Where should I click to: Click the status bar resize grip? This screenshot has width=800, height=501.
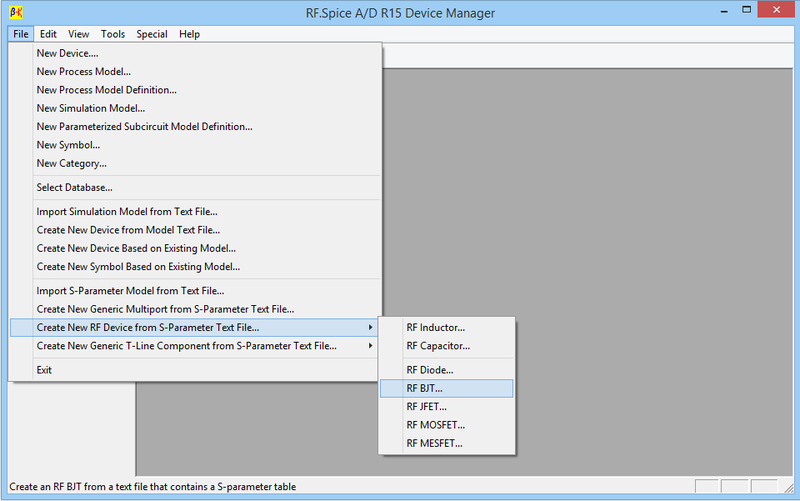789,487
